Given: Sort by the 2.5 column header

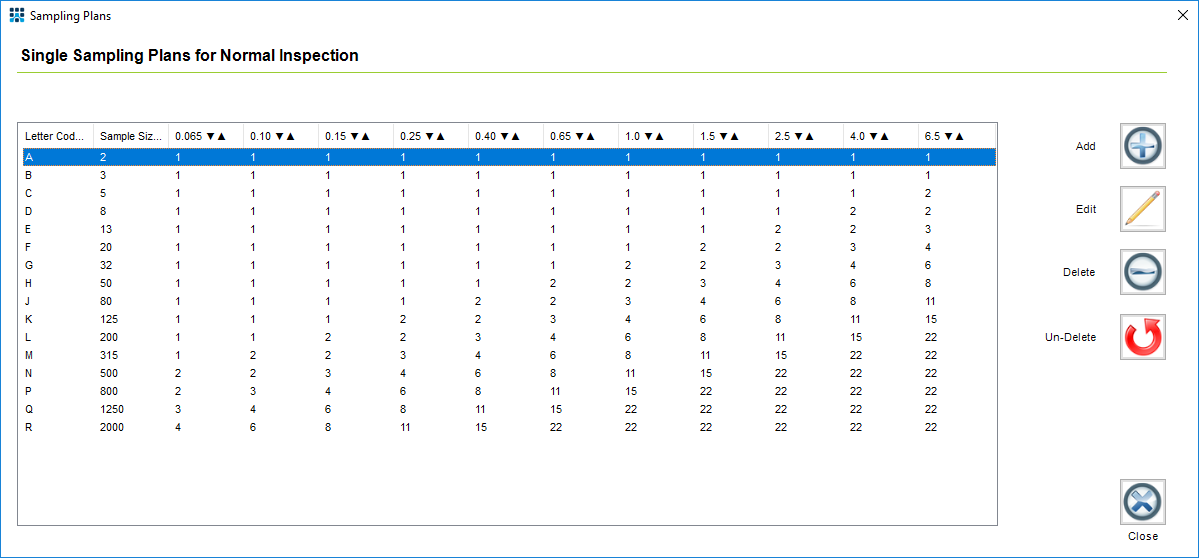Looking at the screenshot, I should point(795,136).
